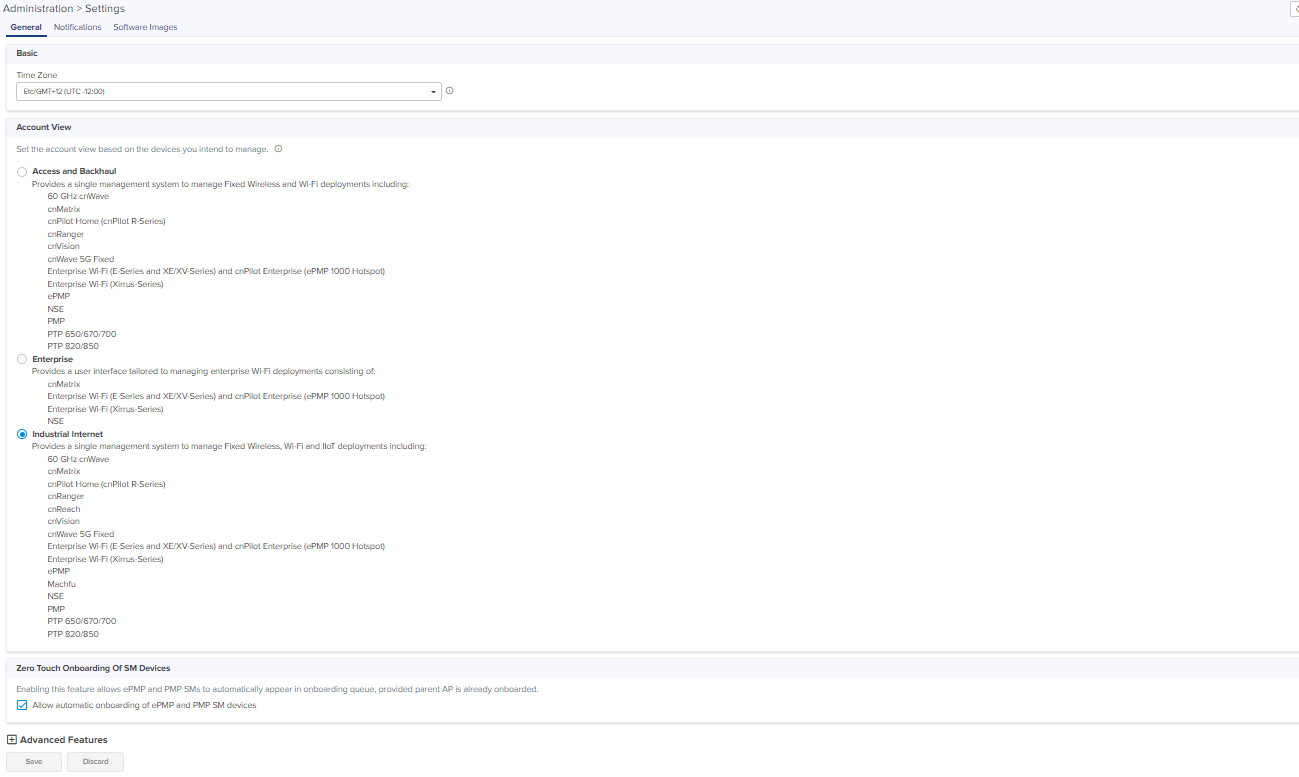Image resolution: width=1299 pixels, height=777 pixels.
Task: Click the Save button
Action: (x=34, y=761)
